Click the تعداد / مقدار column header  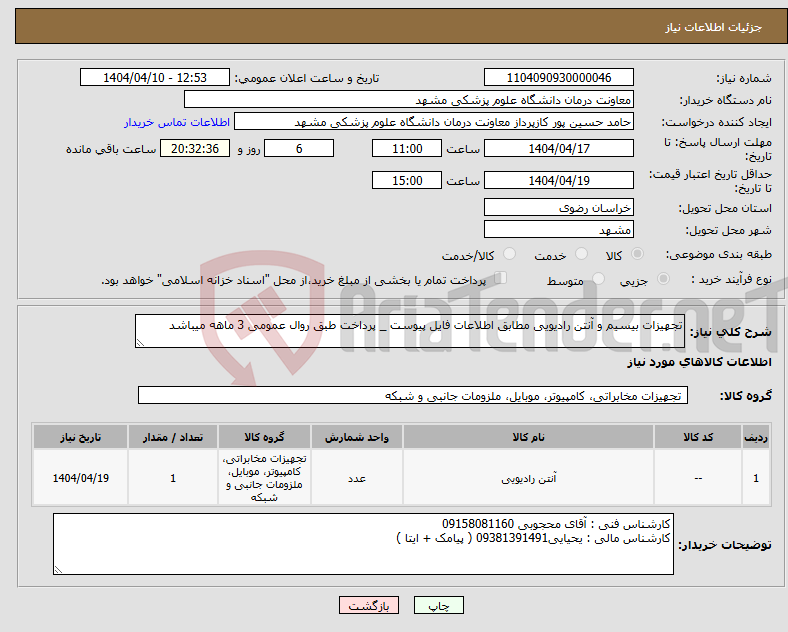pos(173,437)
